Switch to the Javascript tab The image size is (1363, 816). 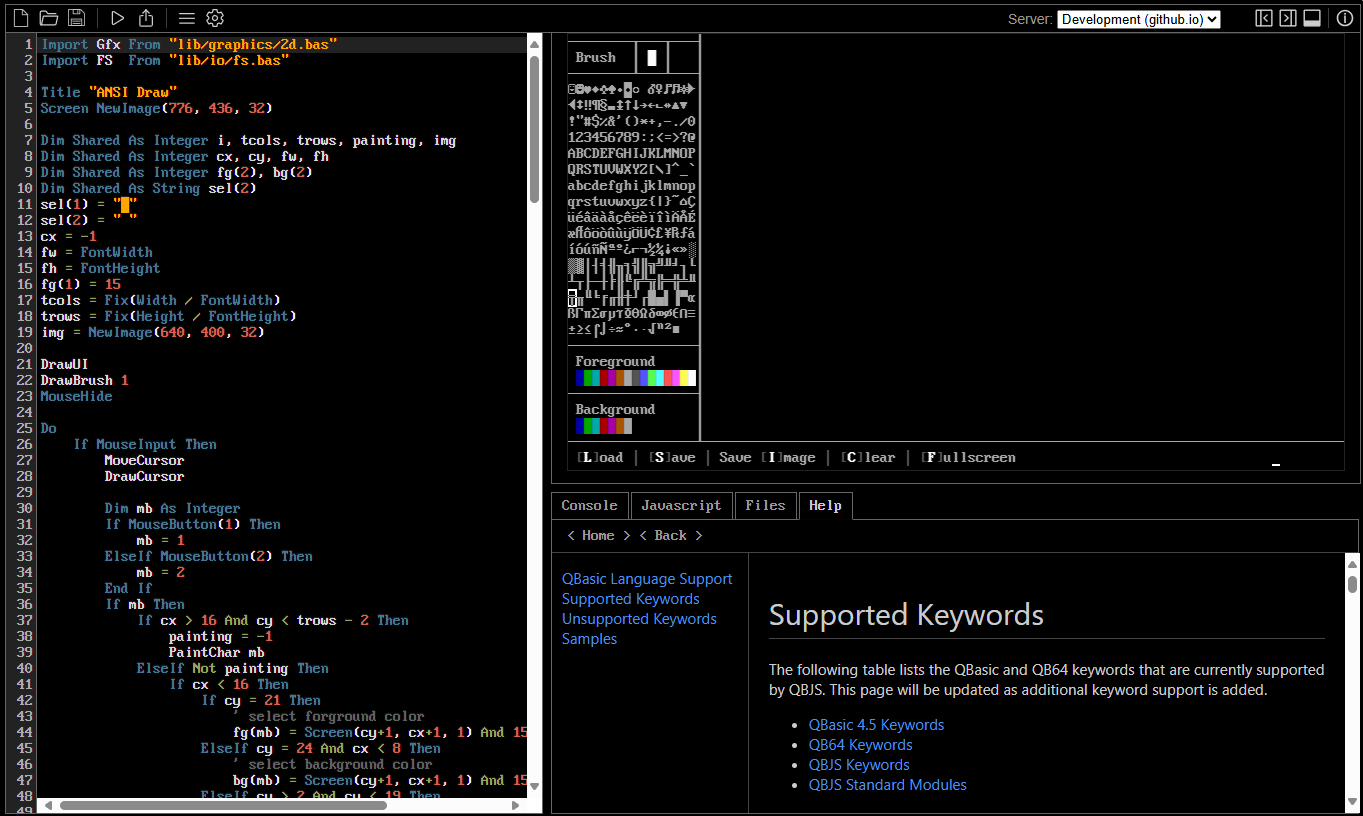click(x=681, y=506)
